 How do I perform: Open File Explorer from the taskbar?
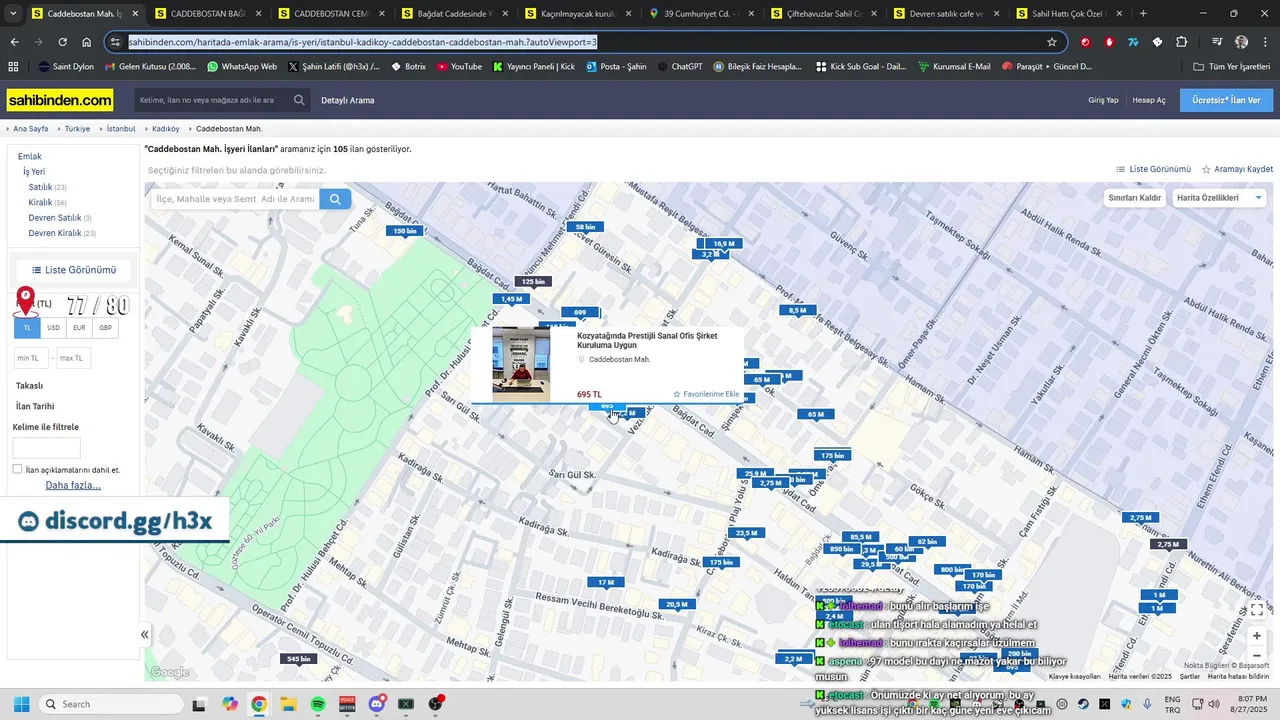[x=288, y=704]
